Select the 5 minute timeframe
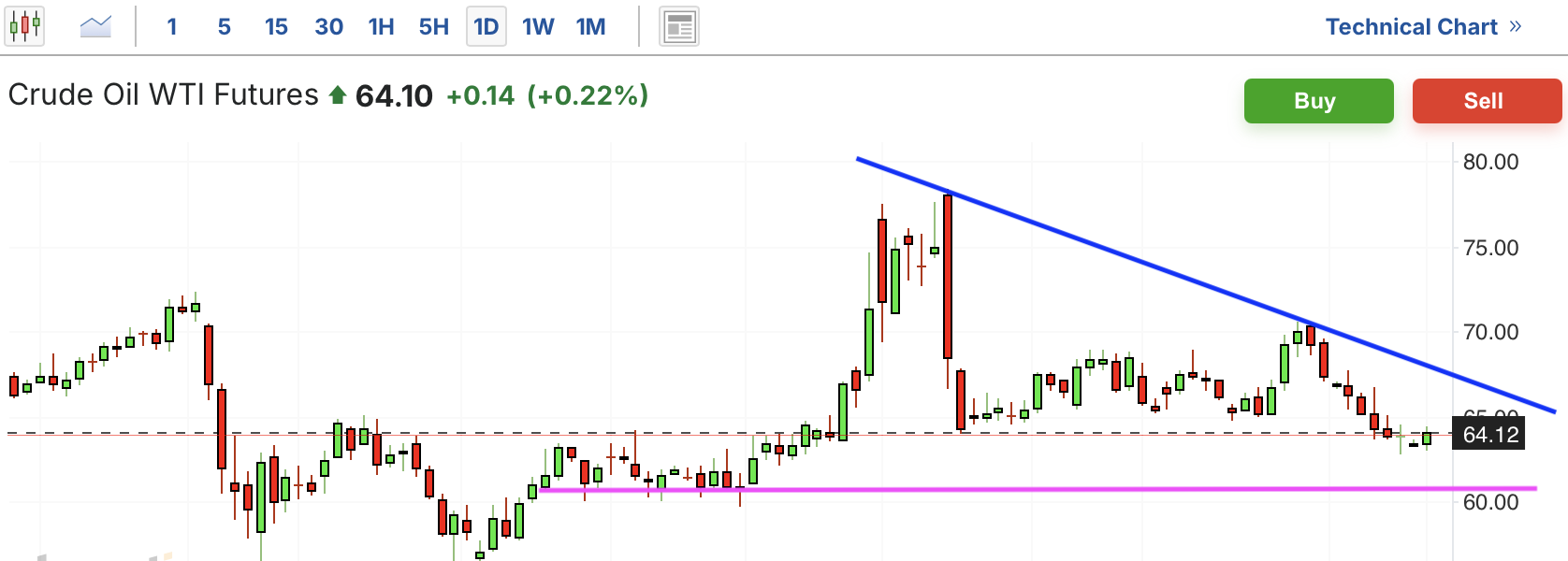Screen dimensions: 1568x561 point(225,26)
